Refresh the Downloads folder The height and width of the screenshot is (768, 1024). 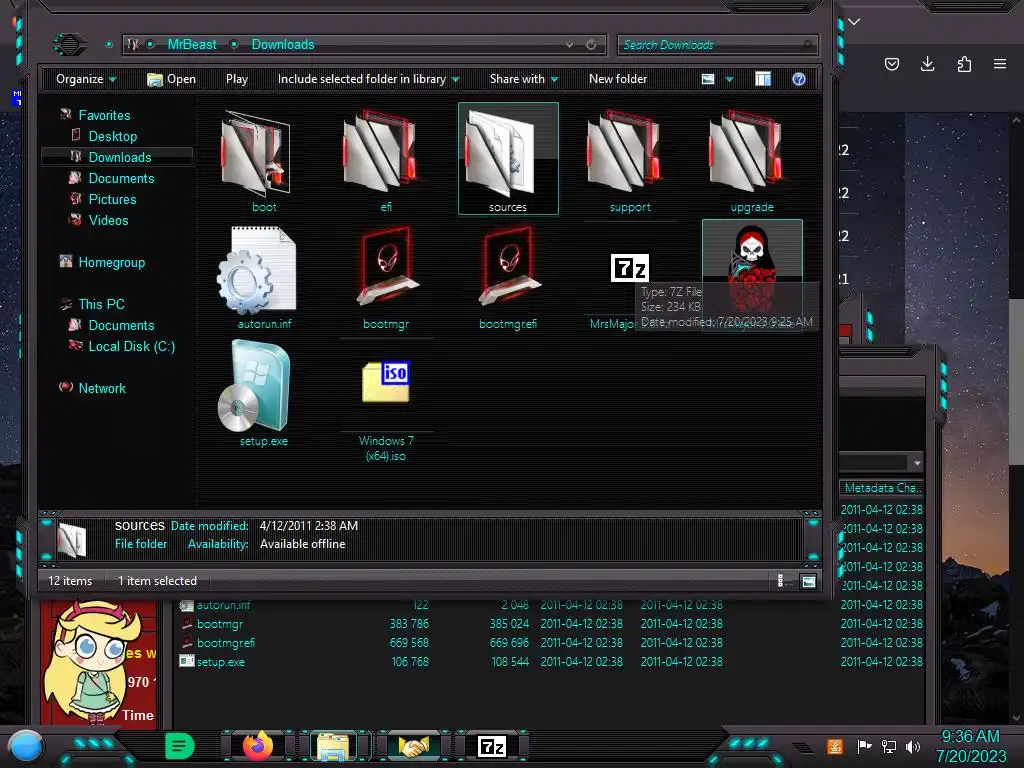tap(591, 44)
